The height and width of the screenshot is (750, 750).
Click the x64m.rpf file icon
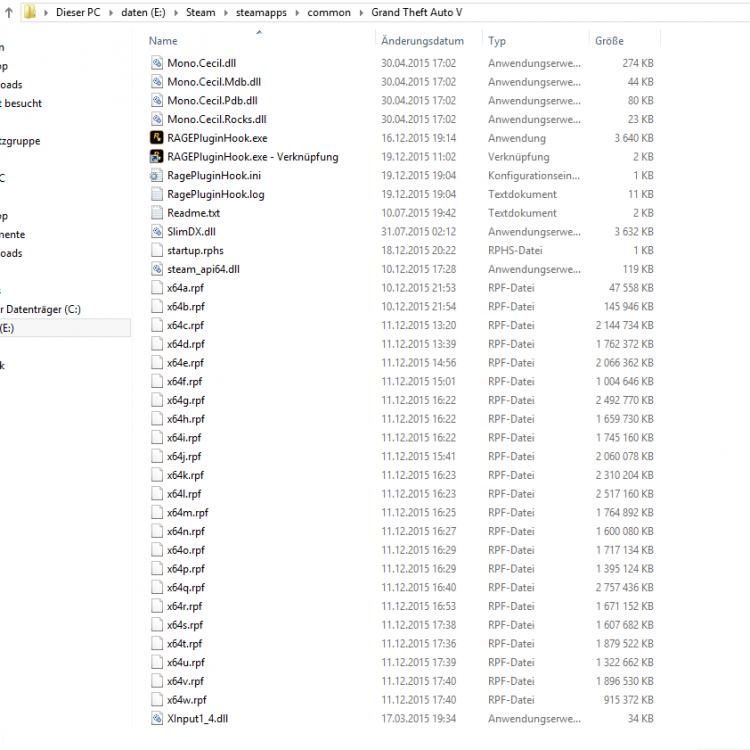[157, 512]
